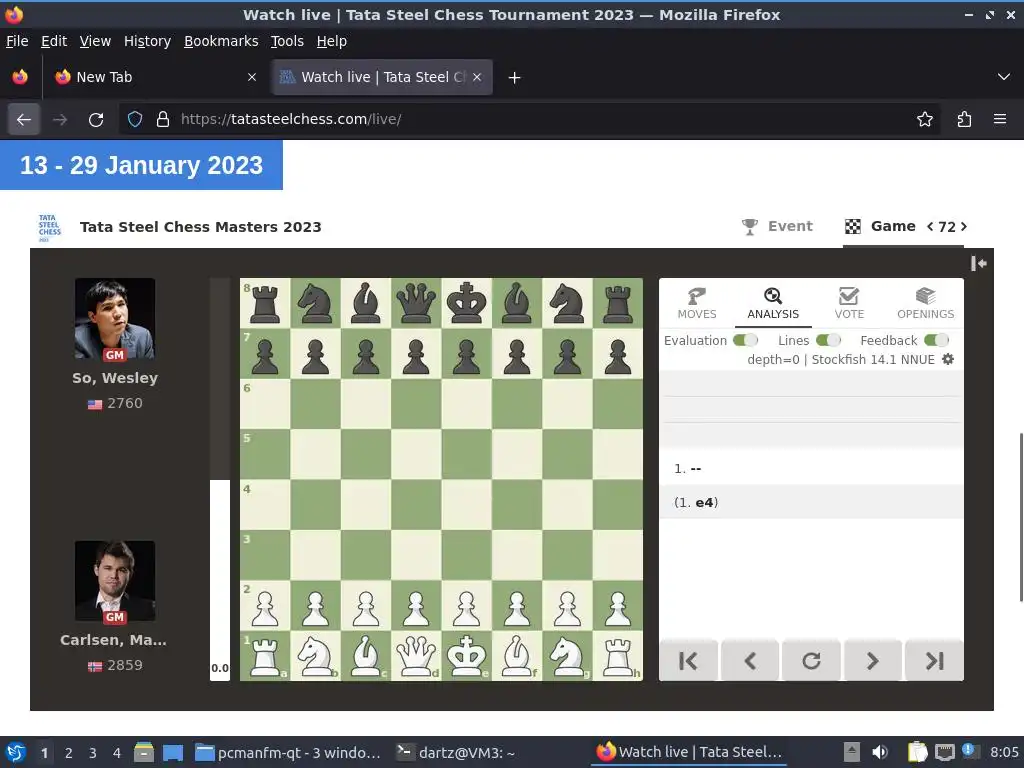
Task: Collapse the side panel with arrow icon
Action: tap(978, 263)
